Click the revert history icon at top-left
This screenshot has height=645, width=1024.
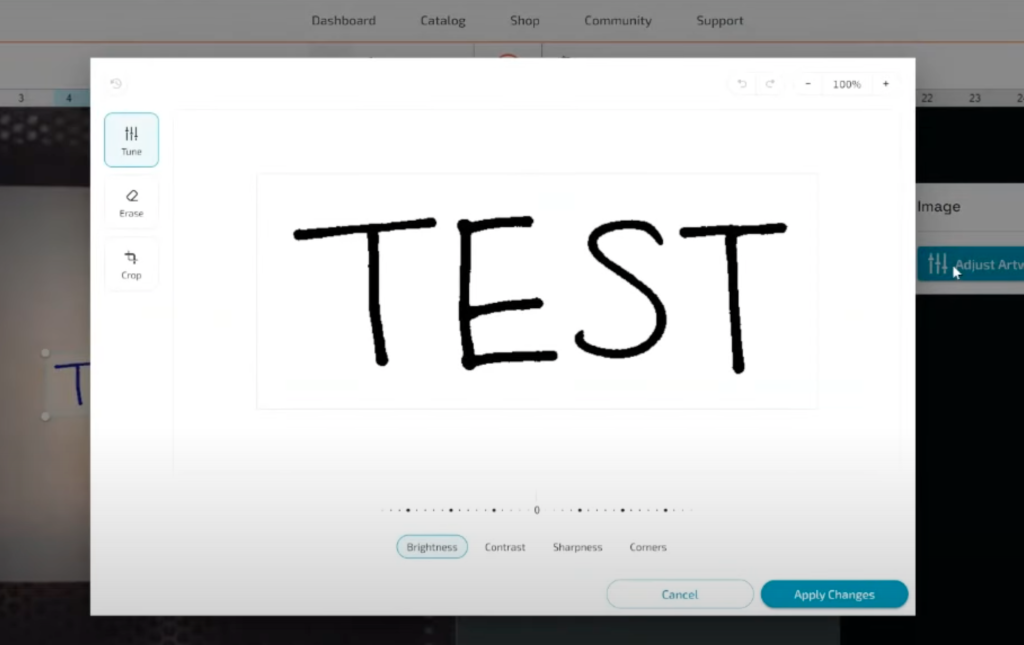[x=116, y=84]
